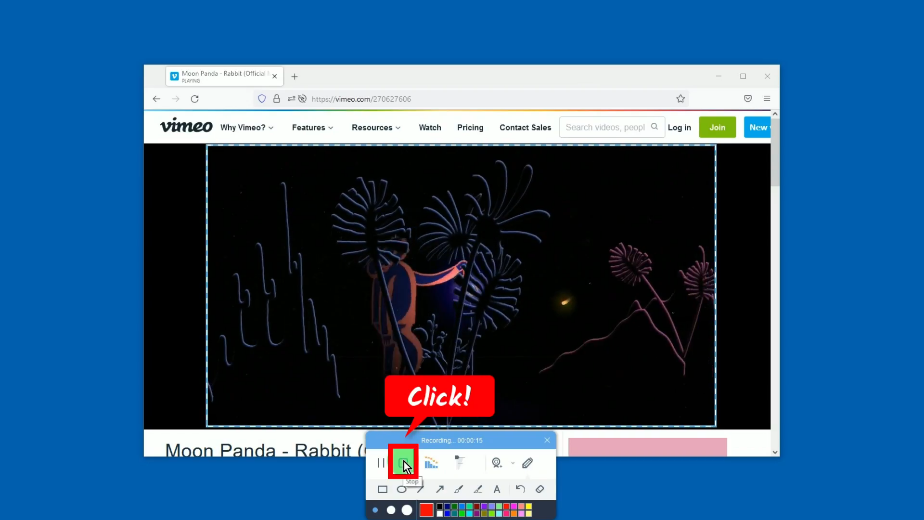Click the large current-color red swatch
924x520 pixels.
tap(427, 510)
